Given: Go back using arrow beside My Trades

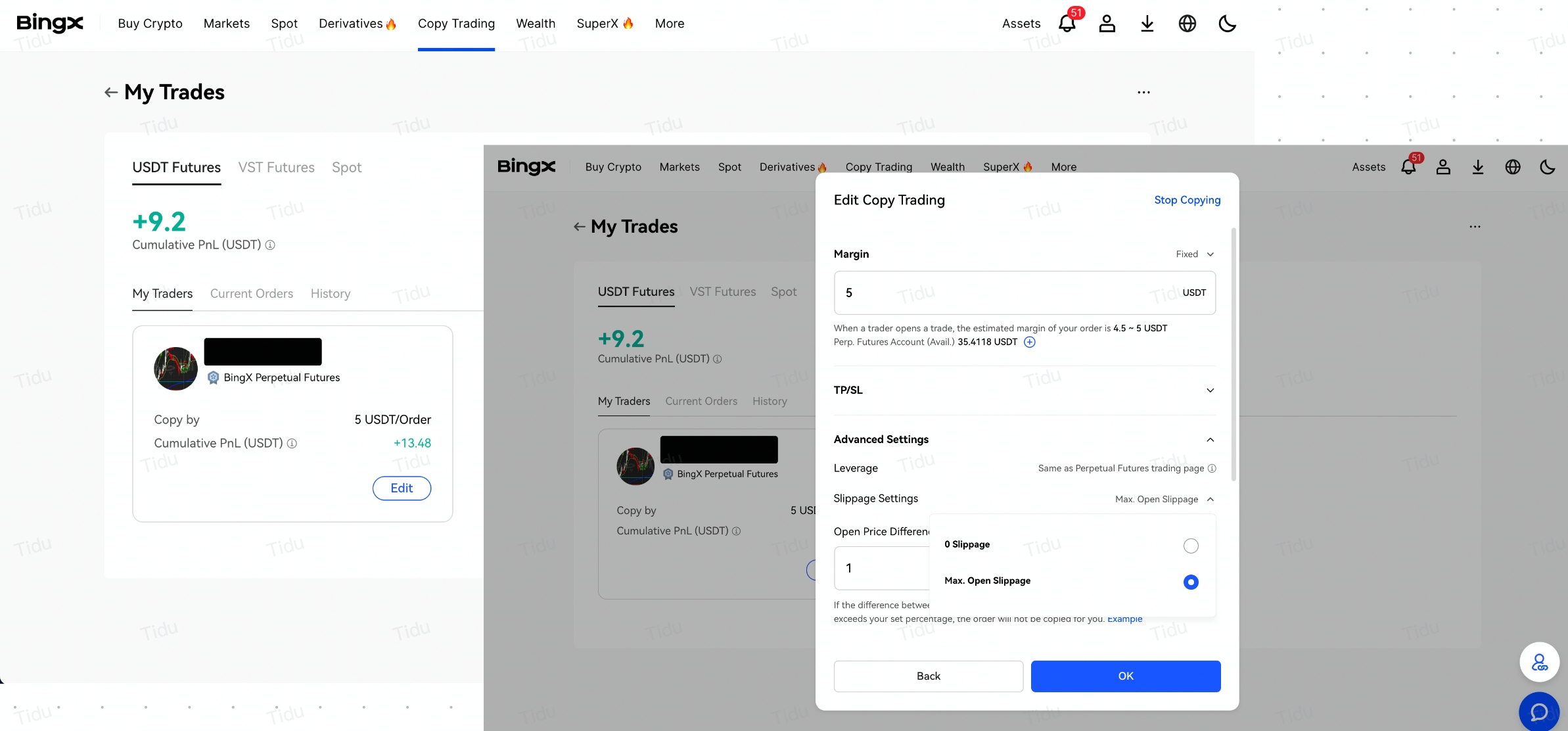Looking at the screenshot, I should (x=111, y=93).
